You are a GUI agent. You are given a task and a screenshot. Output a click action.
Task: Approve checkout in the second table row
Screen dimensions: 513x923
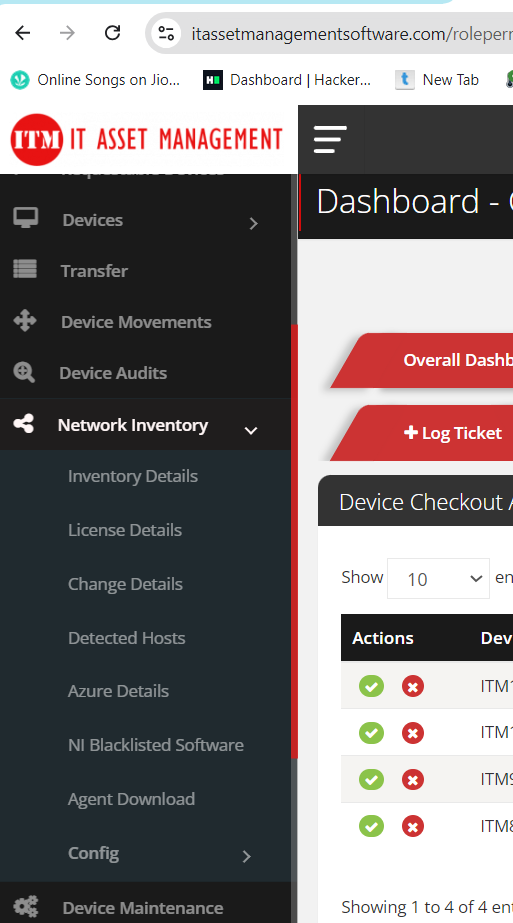point(371,732)
